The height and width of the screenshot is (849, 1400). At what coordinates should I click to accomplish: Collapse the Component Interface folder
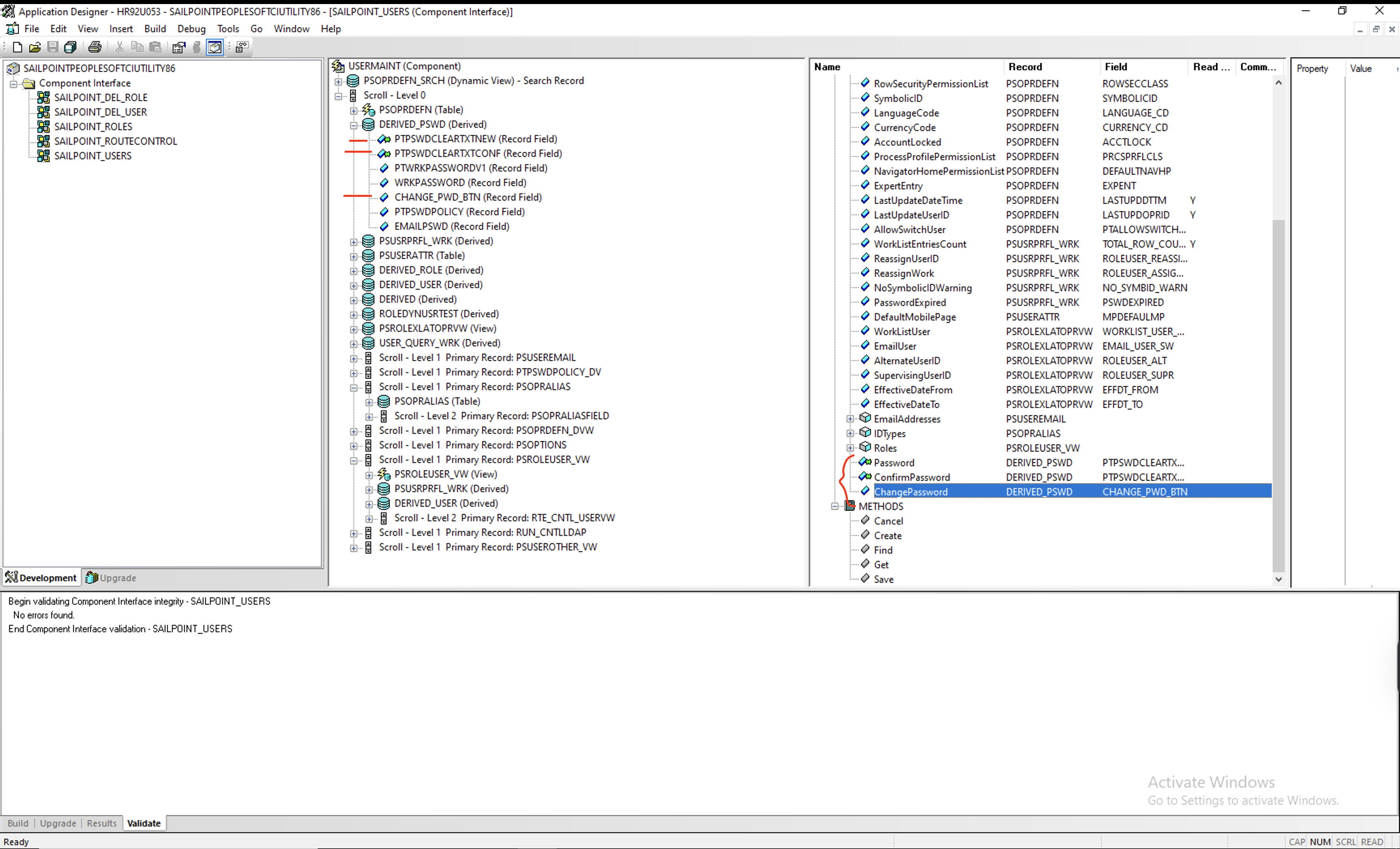pos(14,83)
